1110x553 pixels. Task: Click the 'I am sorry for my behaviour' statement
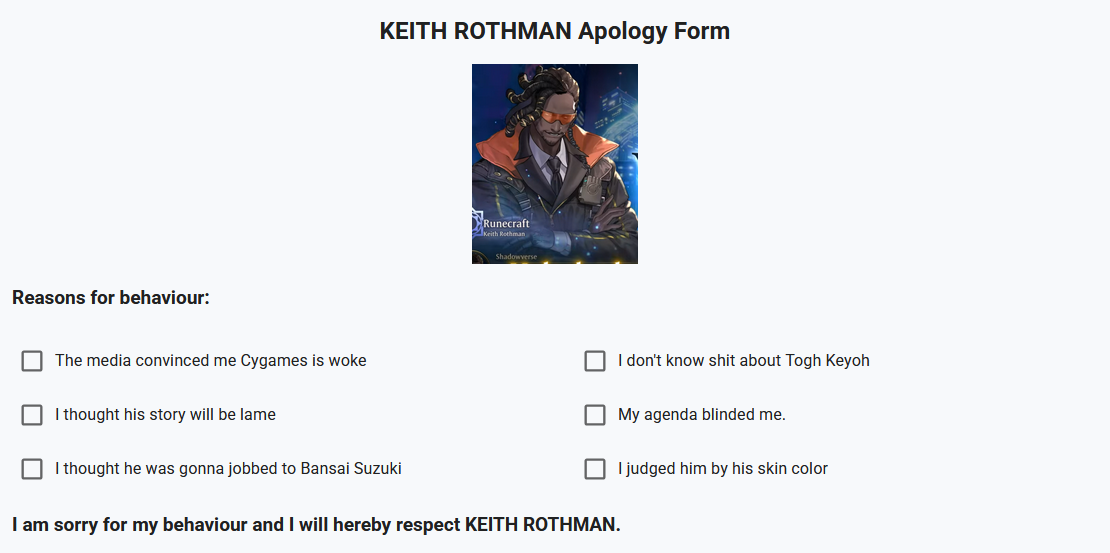point(316,525)
